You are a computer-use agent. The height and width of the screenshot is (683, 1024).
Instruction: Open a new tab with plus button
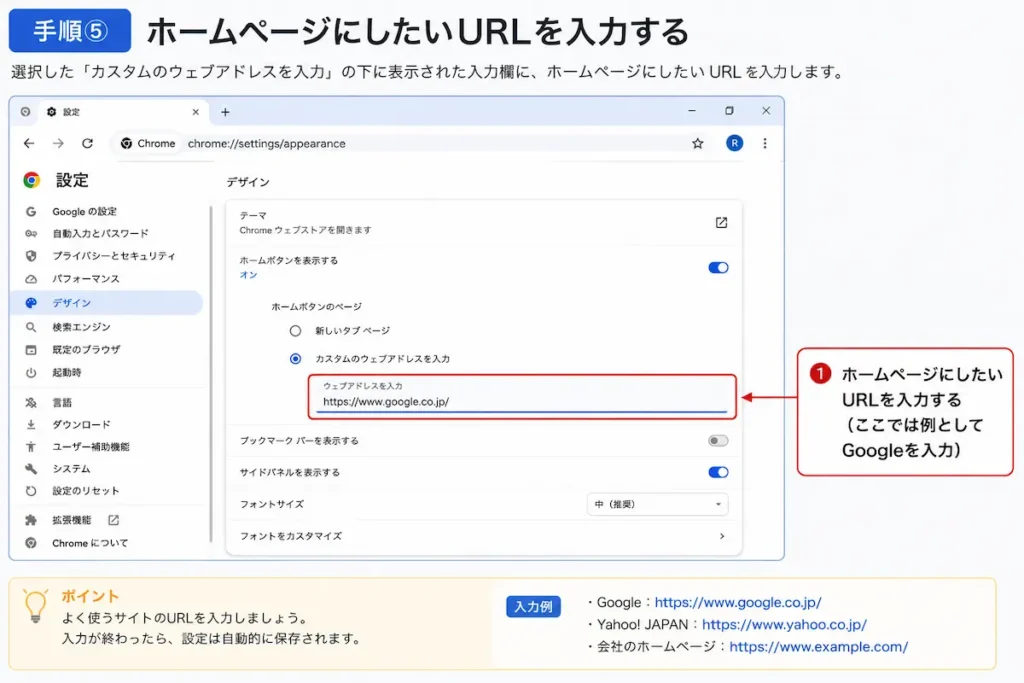click(x=225, y=112)
